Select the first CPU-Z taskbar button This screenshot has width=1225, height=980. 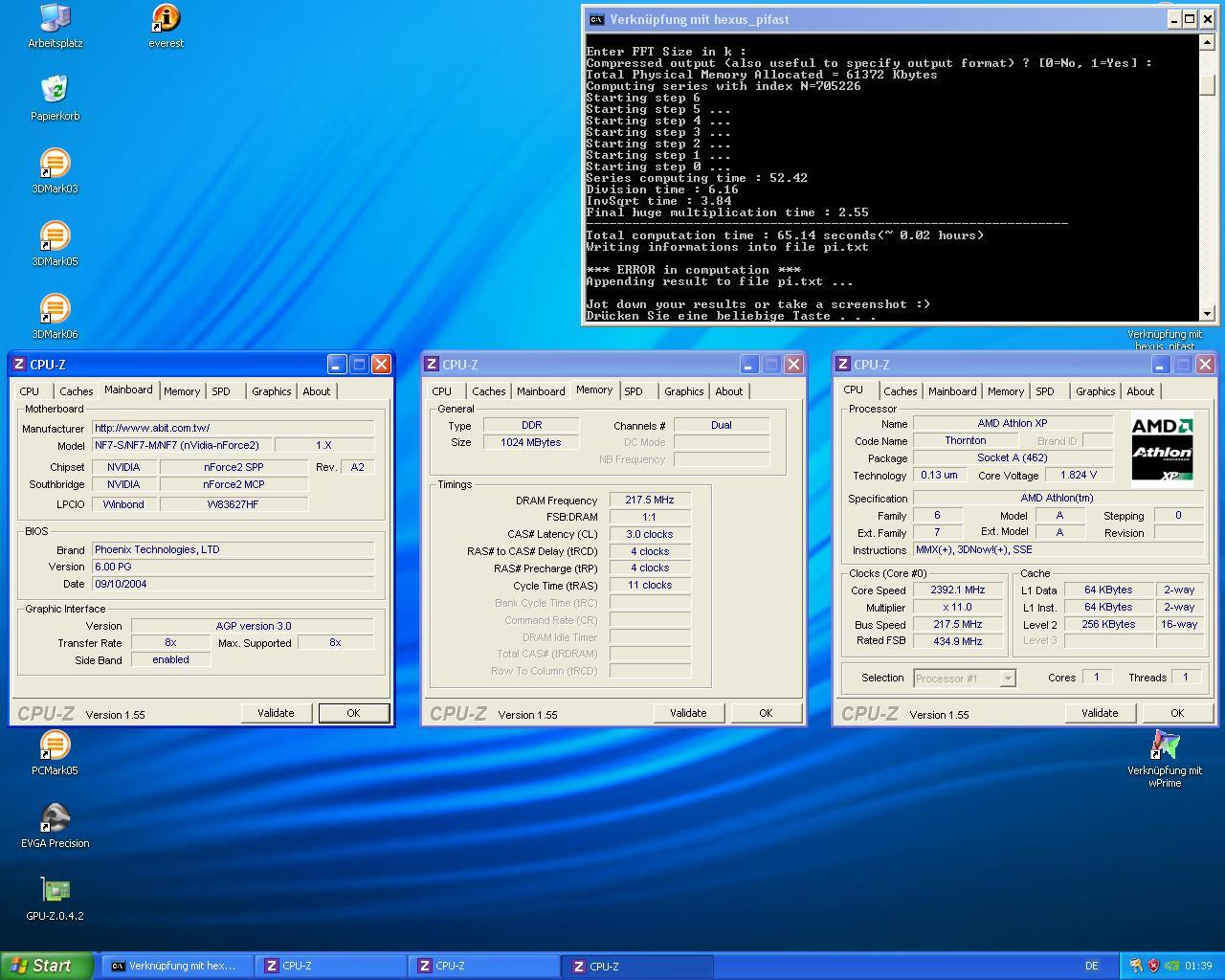(x=330, y=966)
